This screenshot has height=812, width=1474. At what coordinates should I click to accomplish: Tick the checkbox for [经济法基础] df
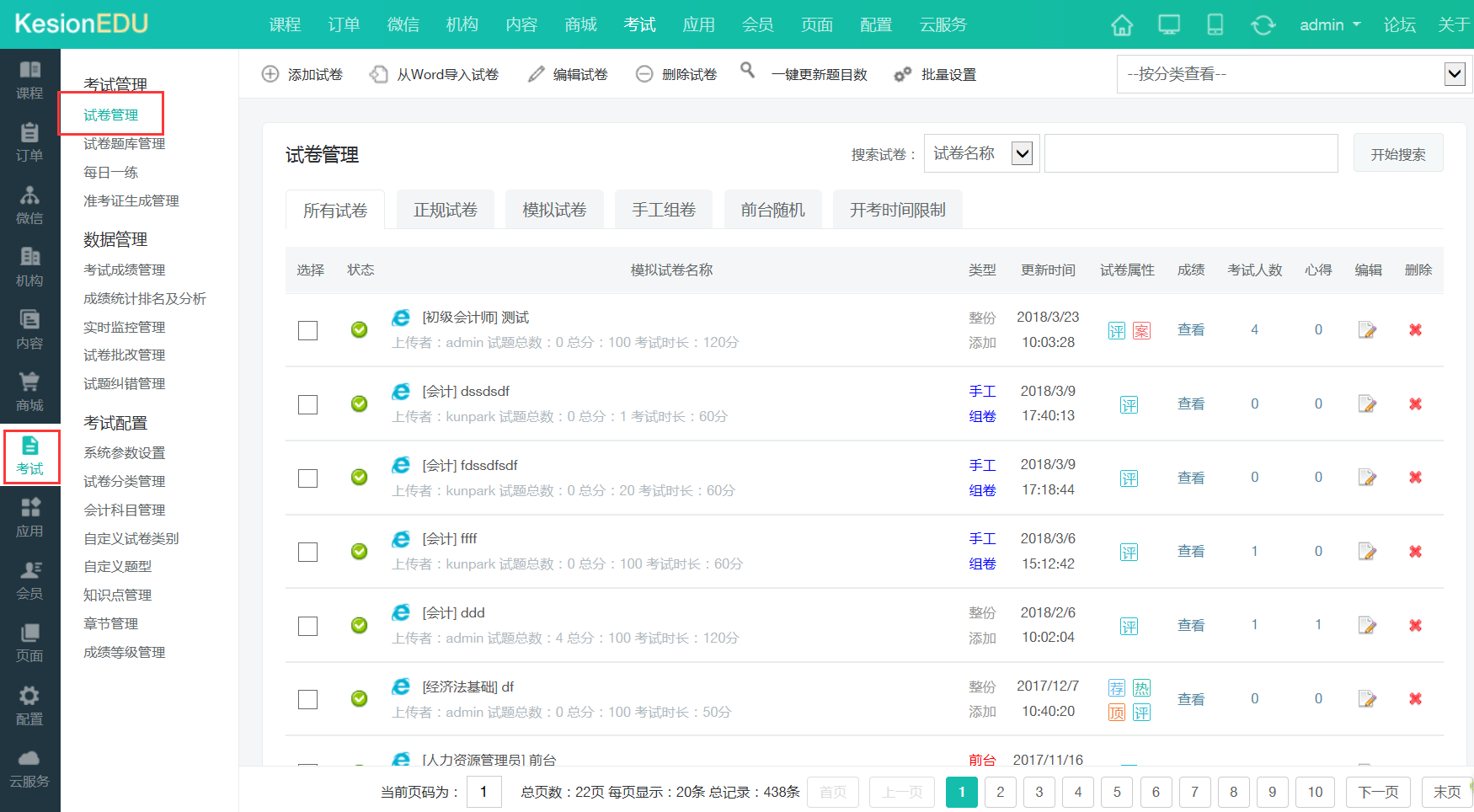click(x=307, y=699)
